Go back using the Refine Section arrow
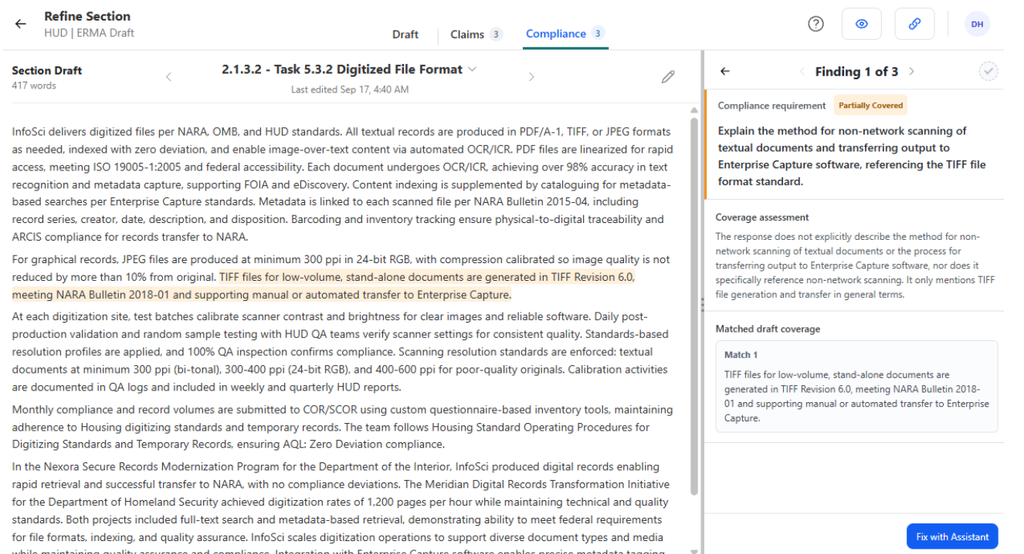Screen dimensions: 1024x554 [21, 24]
